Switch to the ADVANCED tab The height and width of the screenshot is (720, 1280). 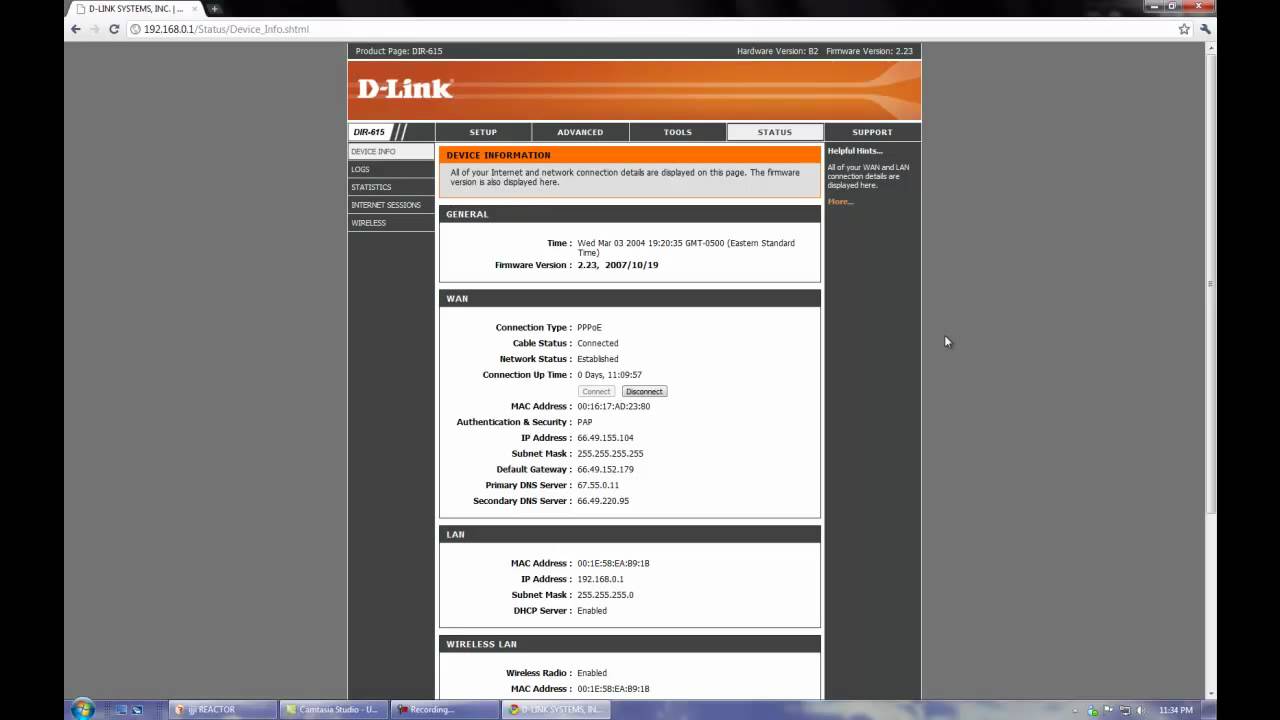580,132
